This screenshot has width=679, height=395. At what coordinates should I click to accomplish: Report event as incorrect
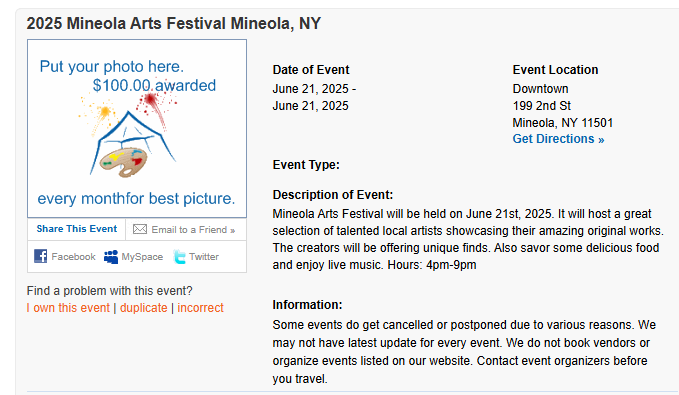[x=200, y=308]
